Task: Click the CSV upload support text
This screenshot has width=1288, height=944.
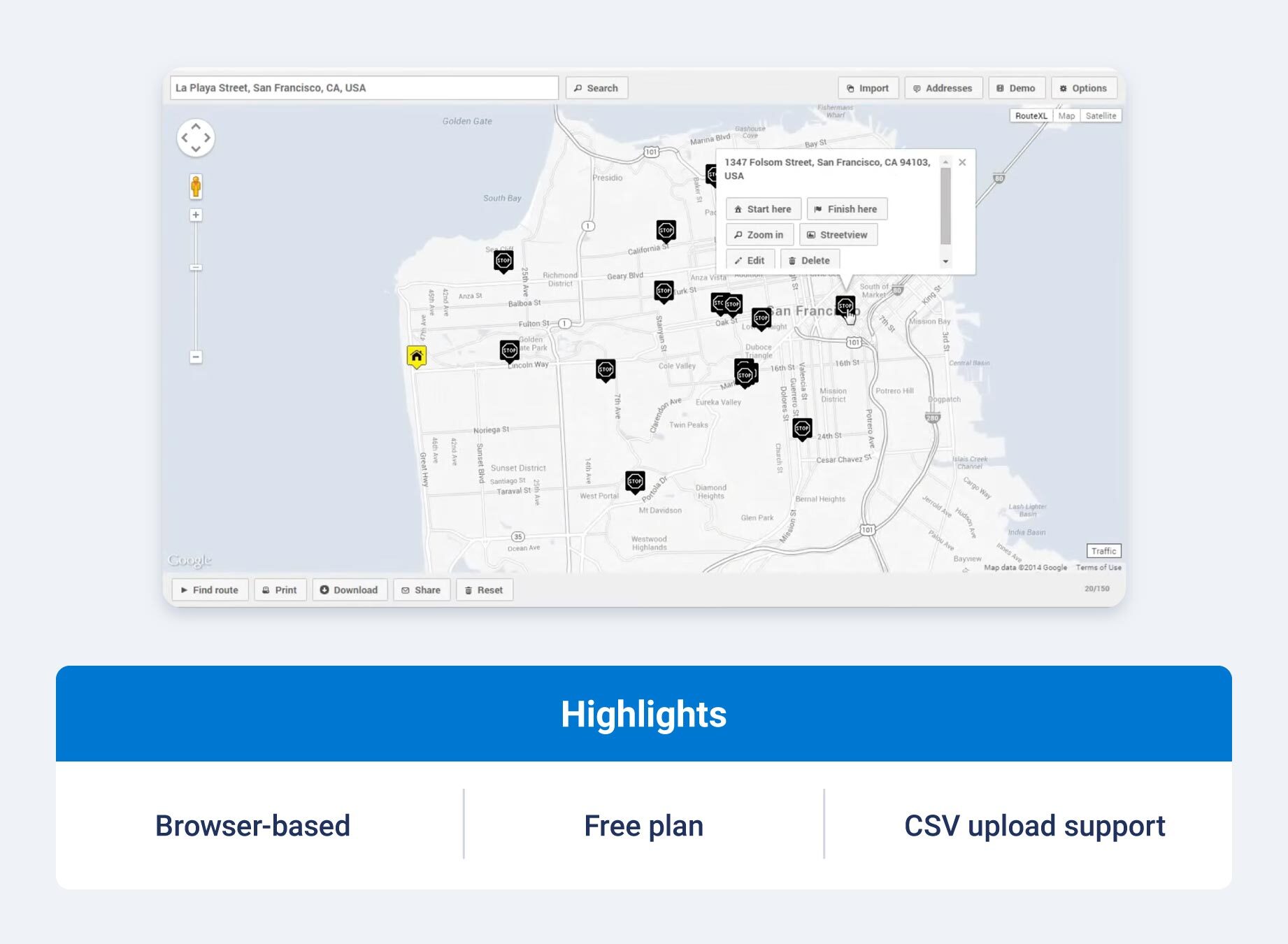Action: [x=1034, y=826]
